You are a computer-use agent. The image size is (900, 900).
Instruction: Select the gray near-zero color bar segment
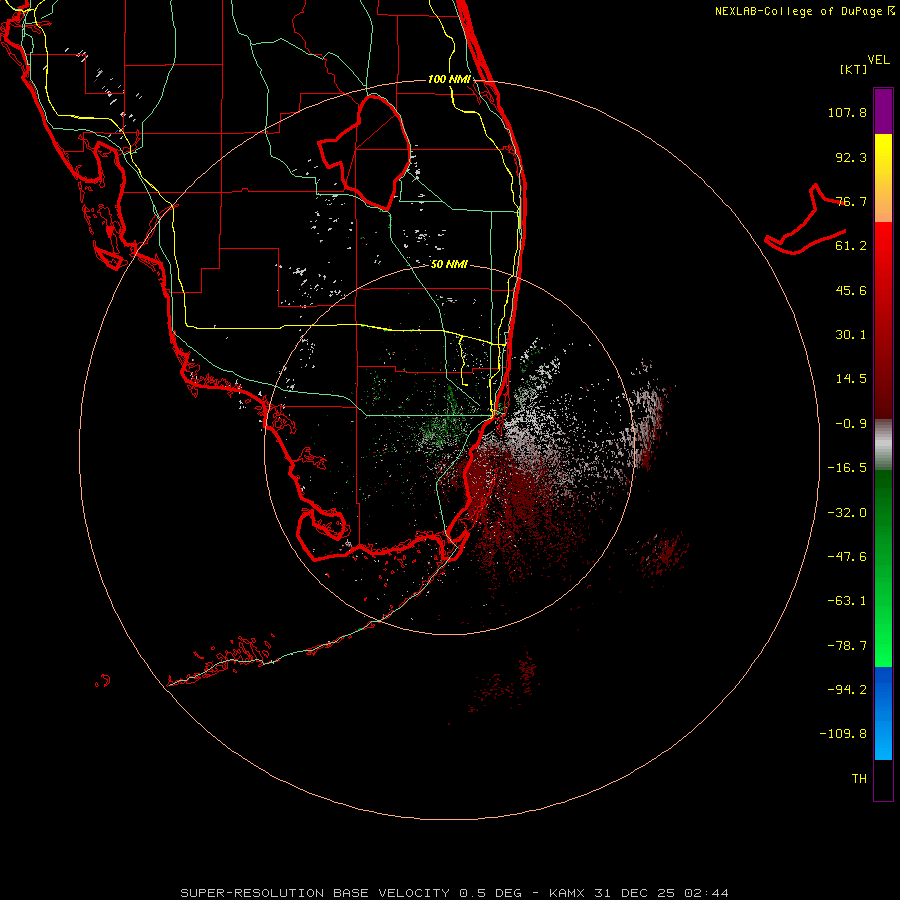coord(883,445)
